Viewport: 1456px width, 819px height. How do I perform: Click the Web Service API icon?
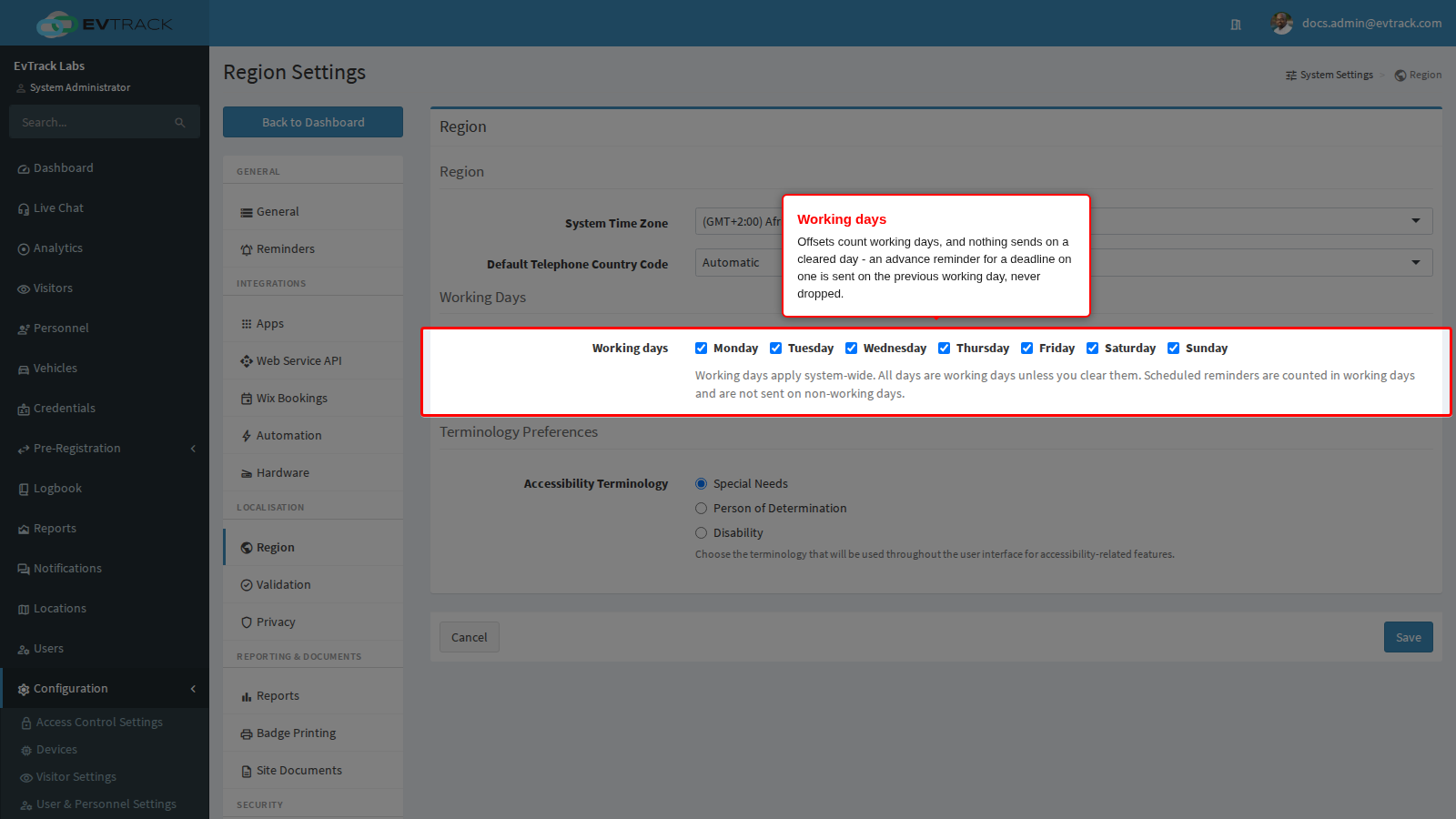coord(247,361)
